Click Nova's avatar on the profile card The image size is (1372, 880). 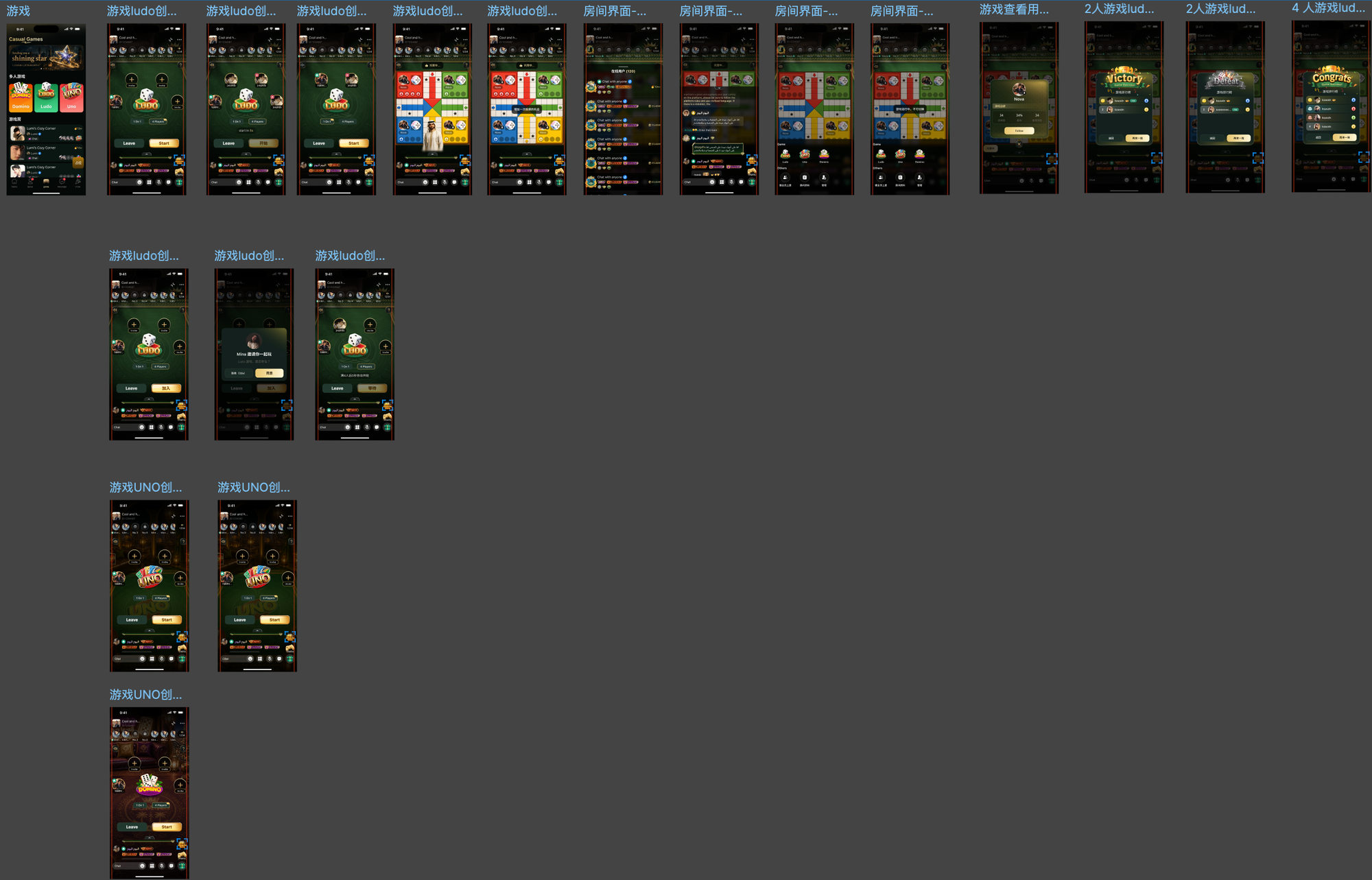[1019, 89]
